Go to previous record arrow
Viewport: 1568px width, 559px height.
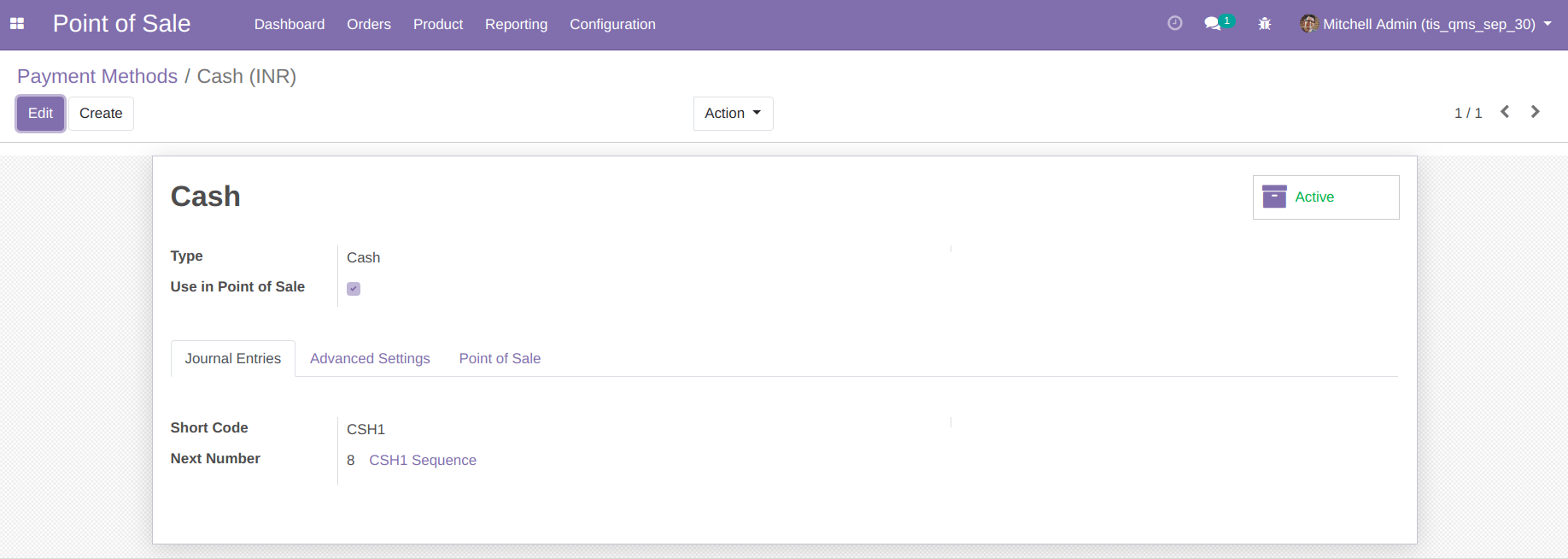[1505, 112]
